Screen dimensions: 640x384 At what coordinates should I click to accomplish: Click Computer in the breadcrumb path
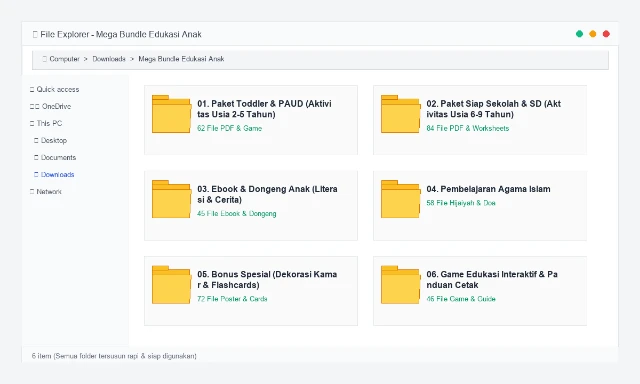64,59
